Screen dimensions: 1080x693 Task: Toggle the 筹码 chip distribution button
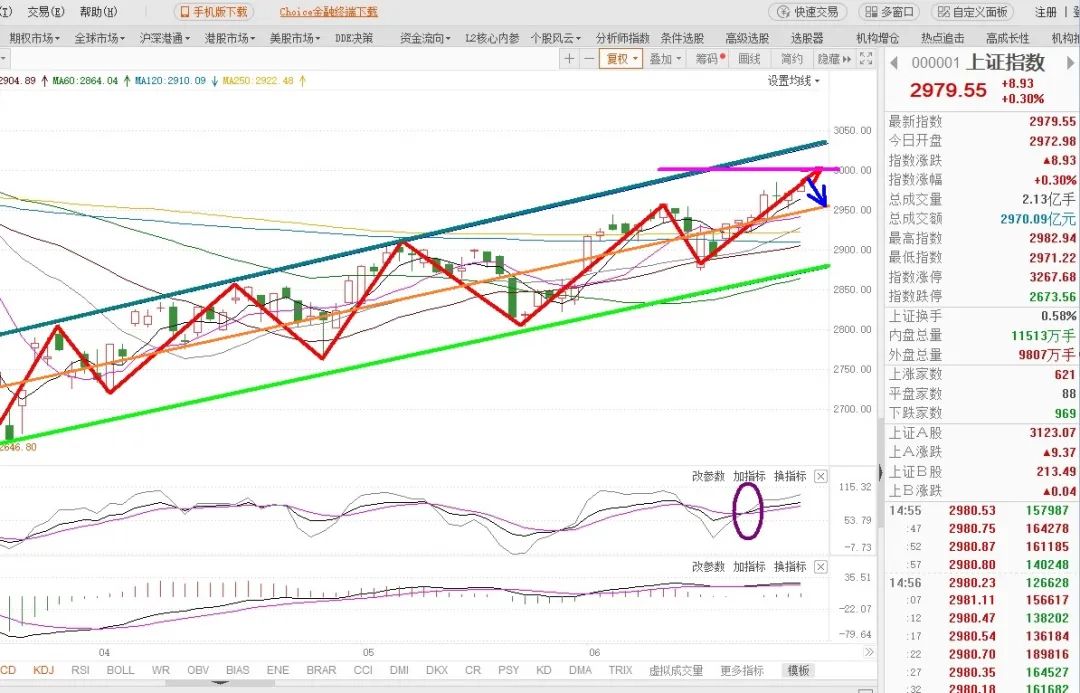pos(709,59)
